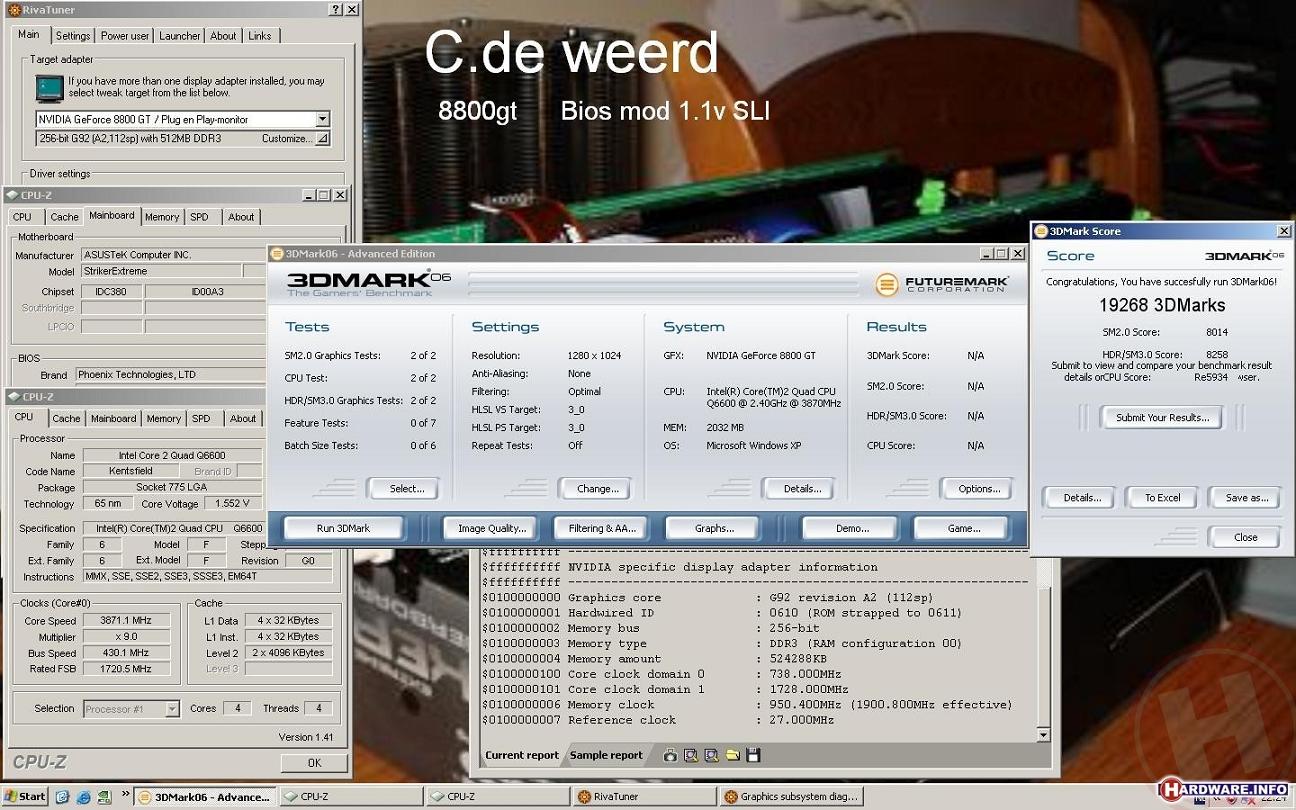1296x810 pixels.
Task: Save the report with the floppy disk icon
Action: (753, 755)
